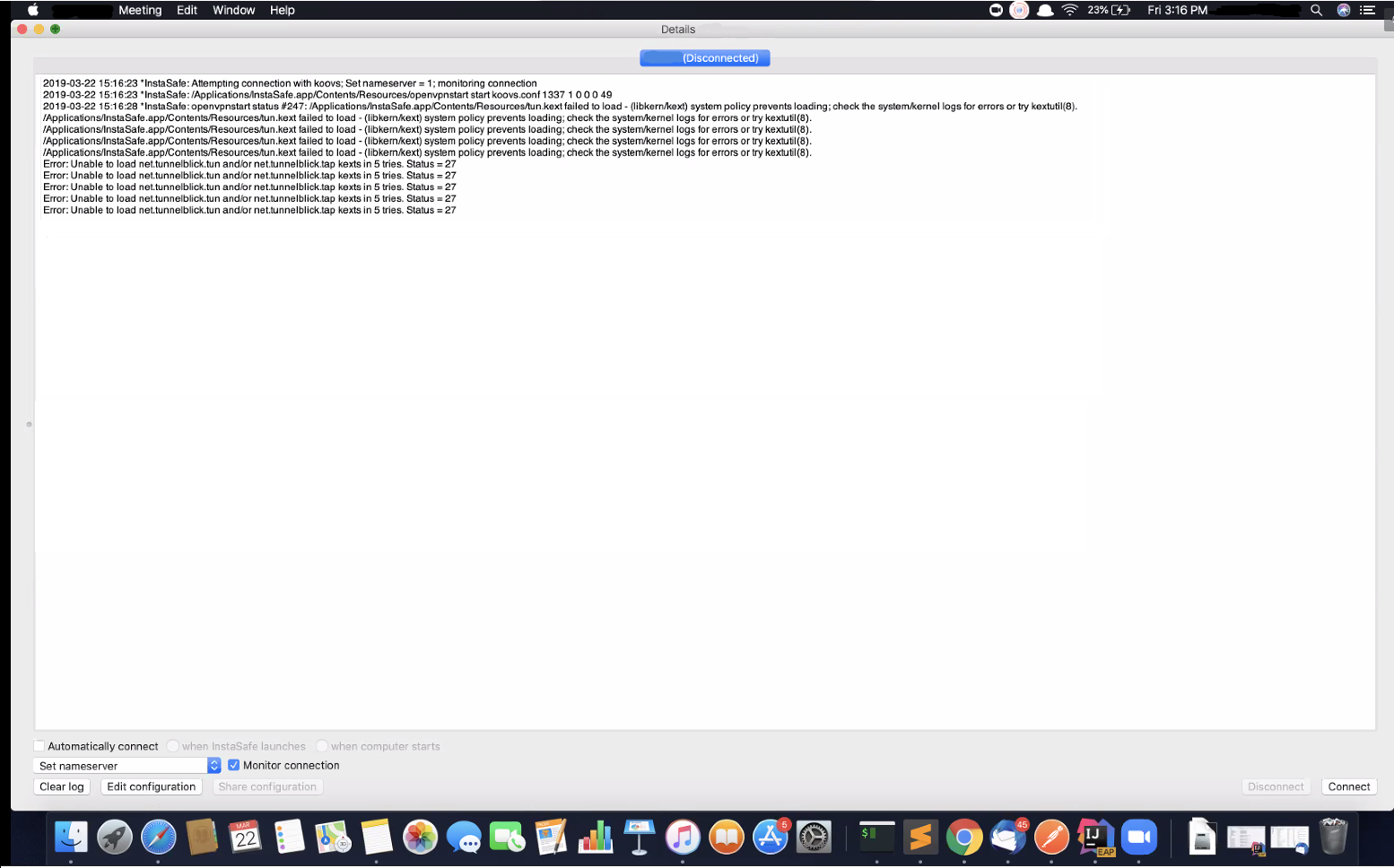
Task: Open the Help menu
Action: [x=282, y=10]
